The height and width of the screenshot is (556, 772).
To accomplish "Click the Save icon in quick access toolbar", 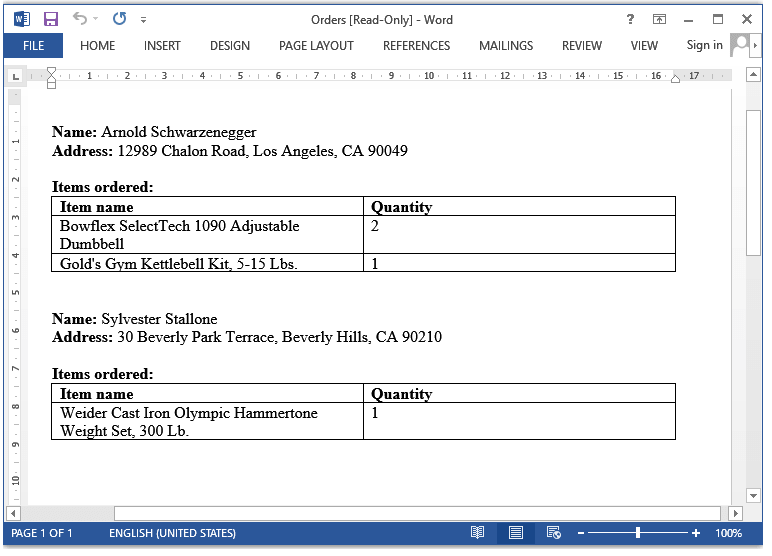I will click(51, 19).
